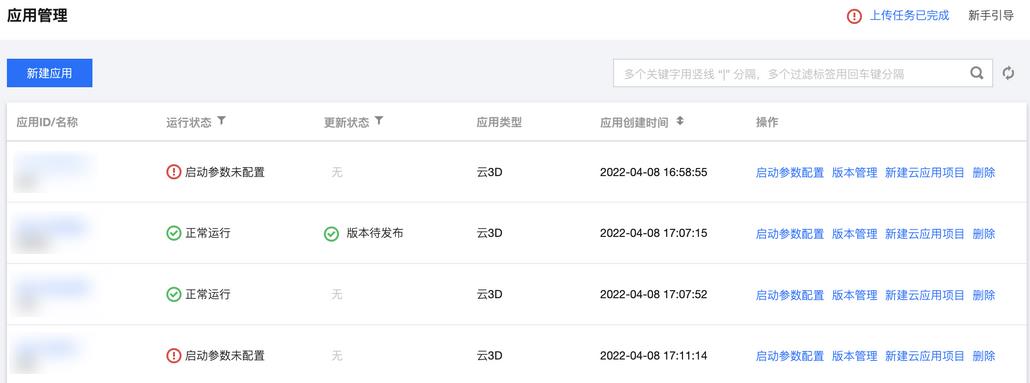This screenshot has width=1030, height=383.
Task: Click 启动参数配置 in the first row
Action: (790, 173)
